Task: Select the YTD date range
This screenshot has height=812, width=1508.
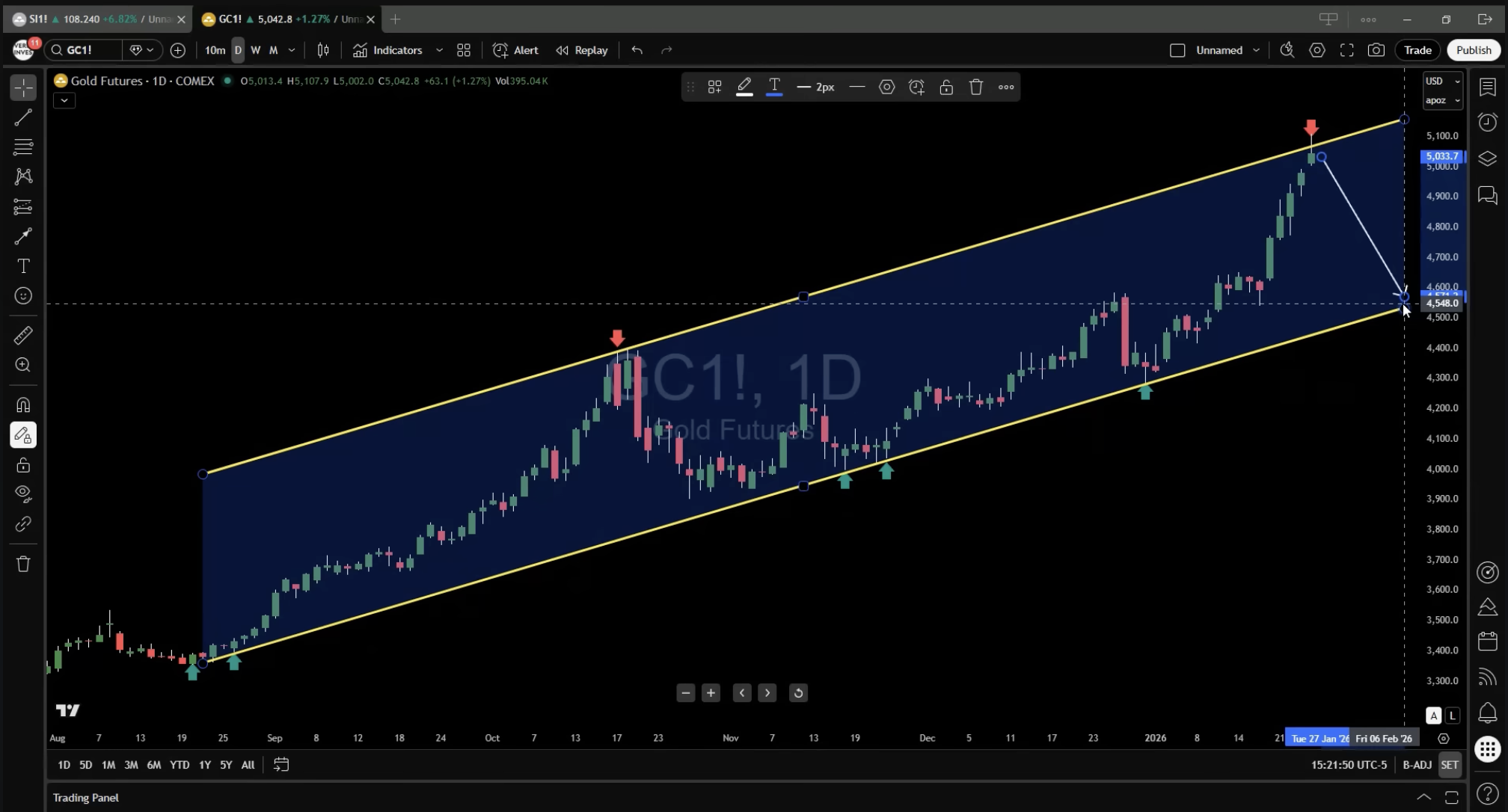Action: point(180,765)
